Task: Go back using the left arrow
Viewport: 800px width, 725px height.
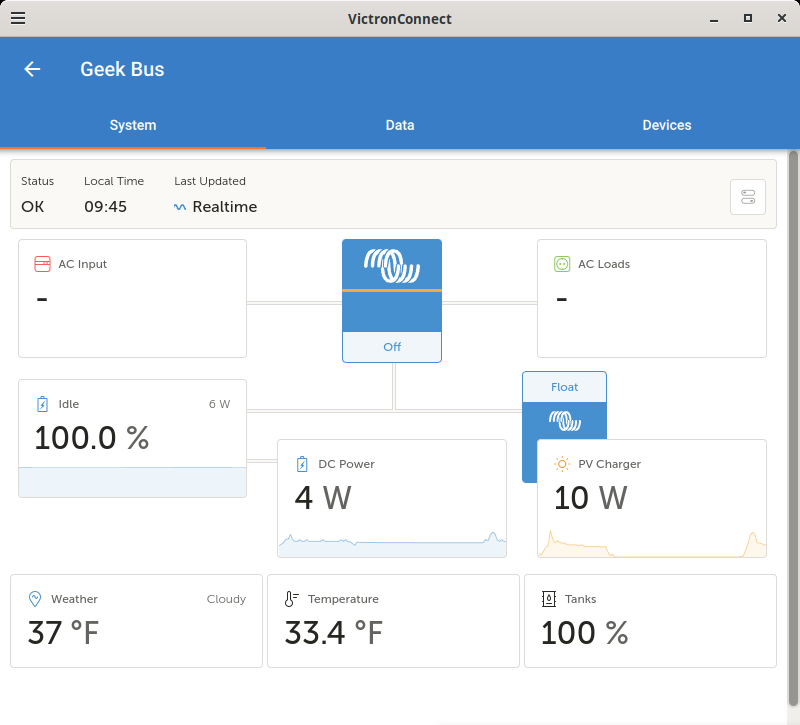Action: (32, 69)
